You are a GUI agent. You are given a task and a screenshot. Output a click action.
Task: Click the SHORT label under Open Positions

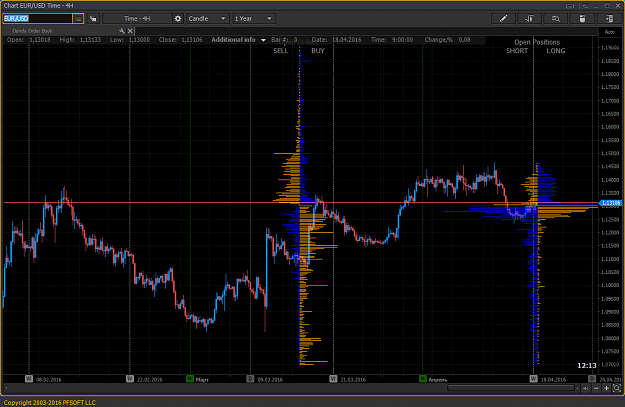point(517,51)
